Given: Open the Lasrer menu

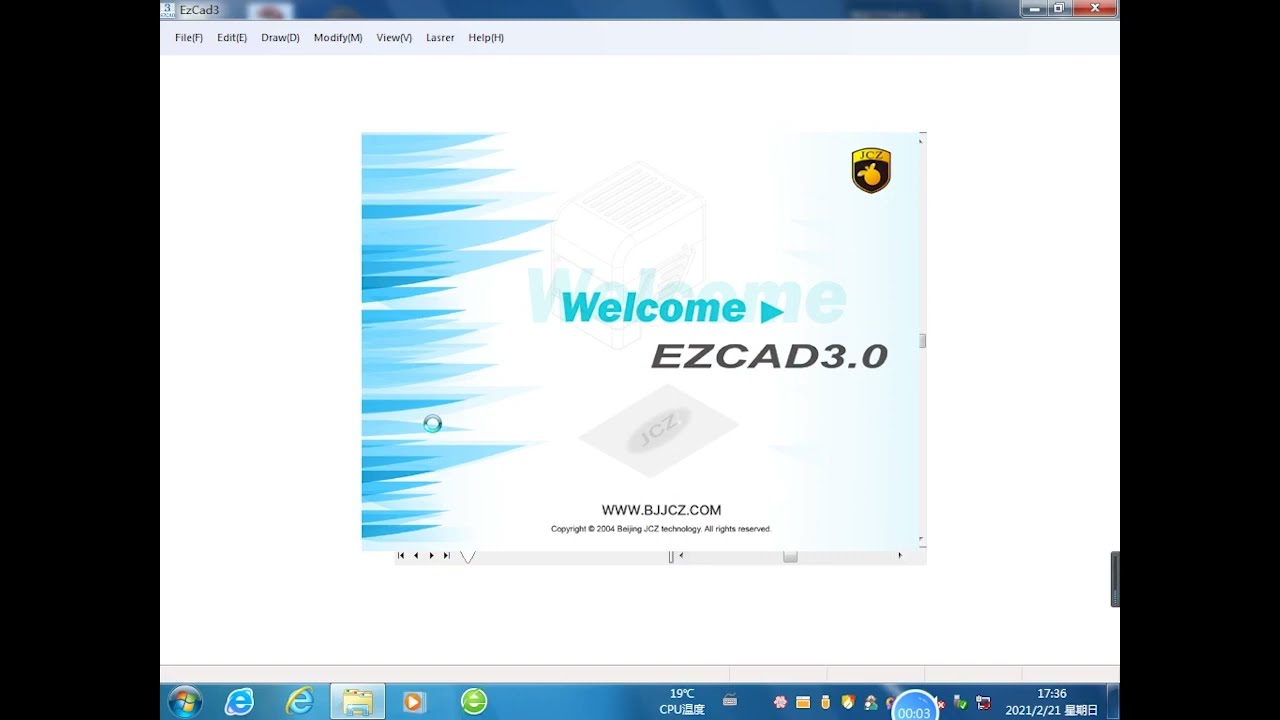Looking at the screenshot, I should coord(440,38).
